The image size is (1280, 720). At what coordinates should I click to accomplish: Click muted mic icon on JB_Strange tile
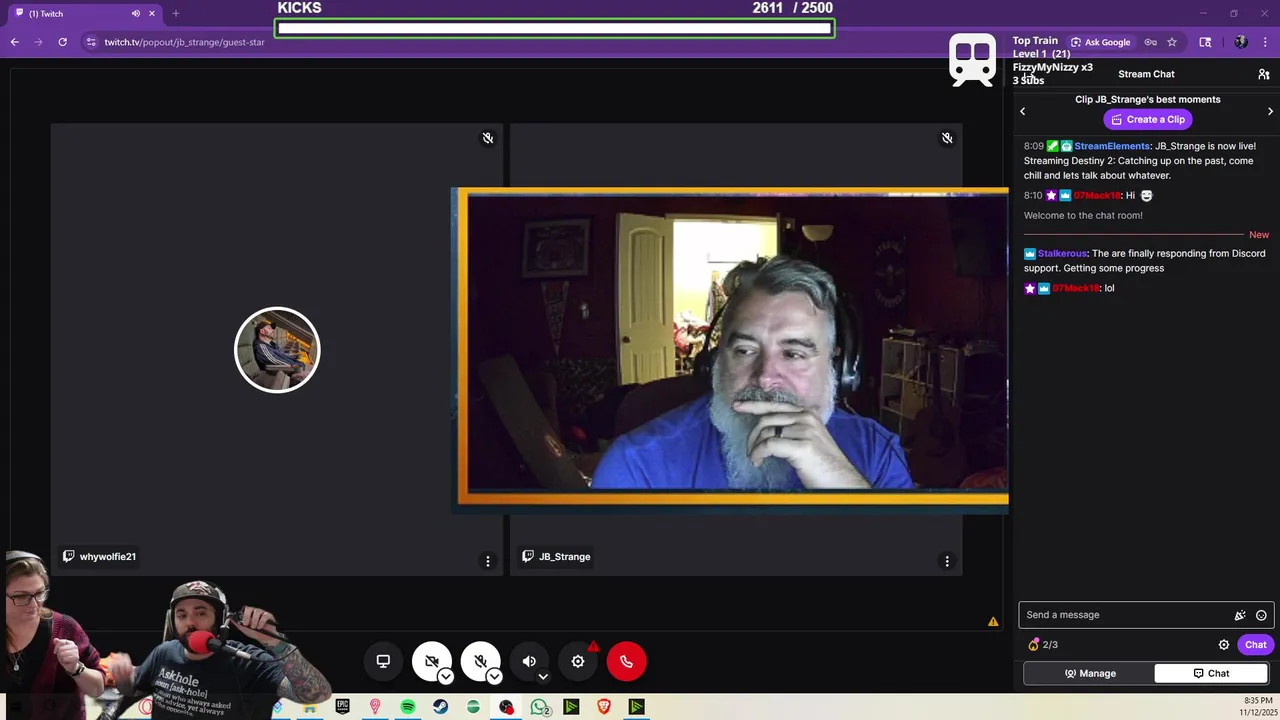(947, 138)
